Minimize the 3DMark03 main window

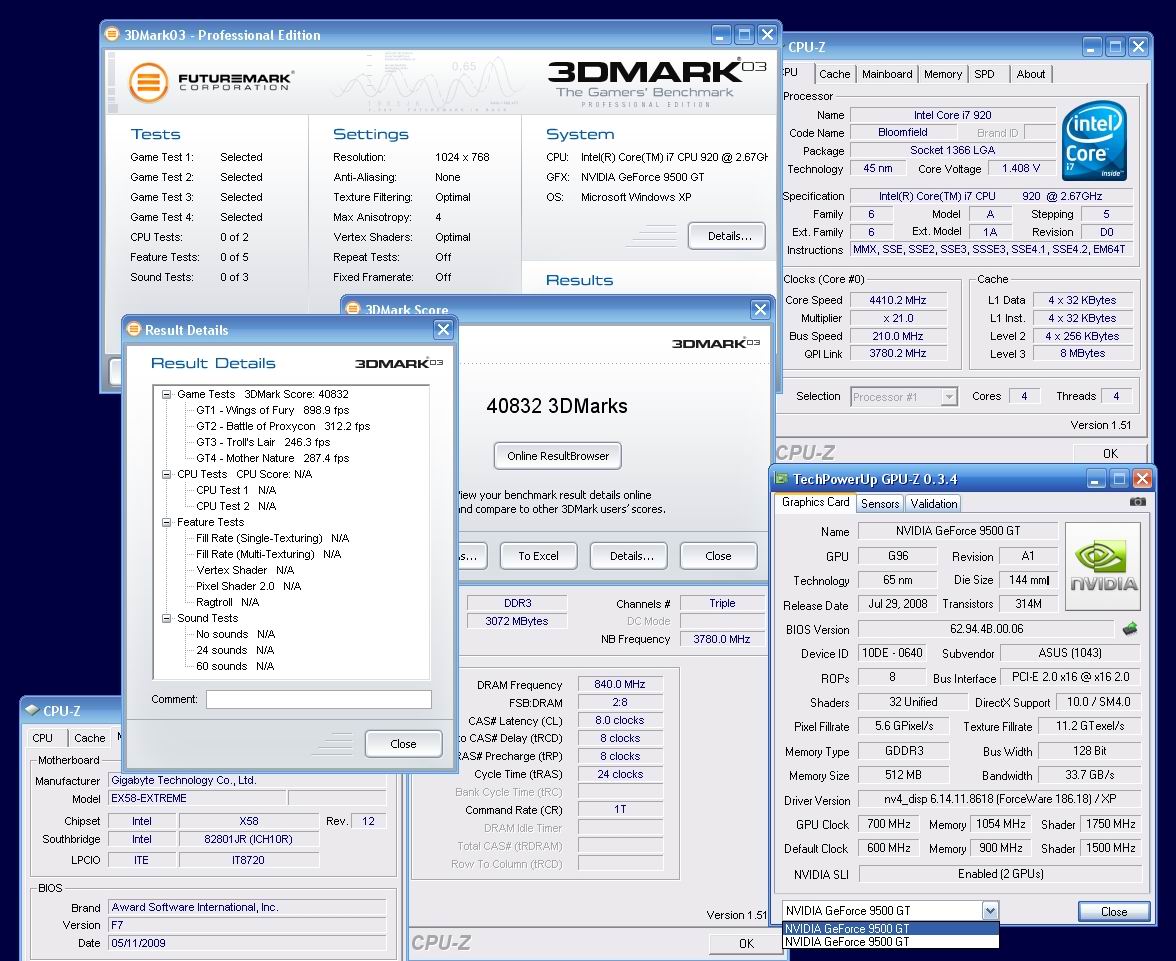pyautogui.click(x=722, y=35)
